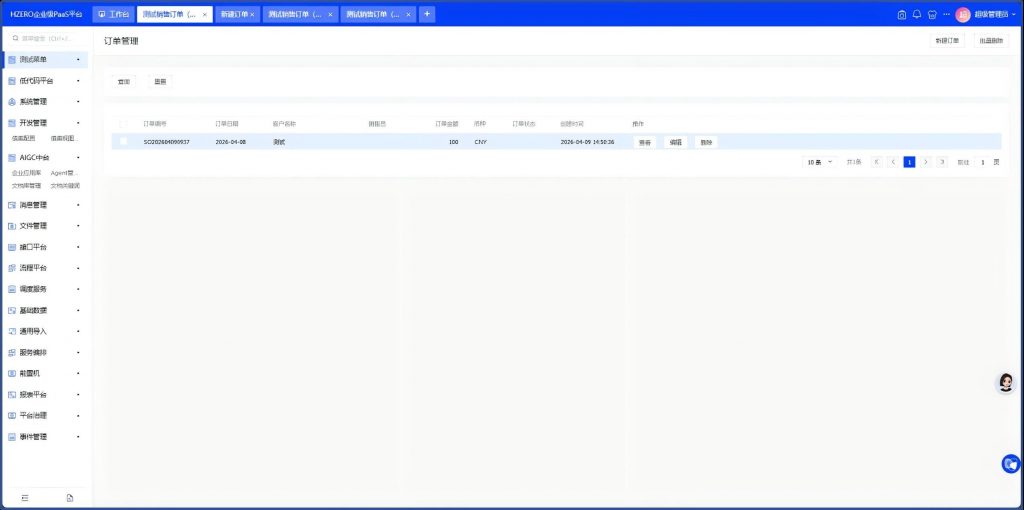Expand the 系统管理 sidebar menu
Image resolution: width=1024 pixels, height=510 pixels.
44,102
